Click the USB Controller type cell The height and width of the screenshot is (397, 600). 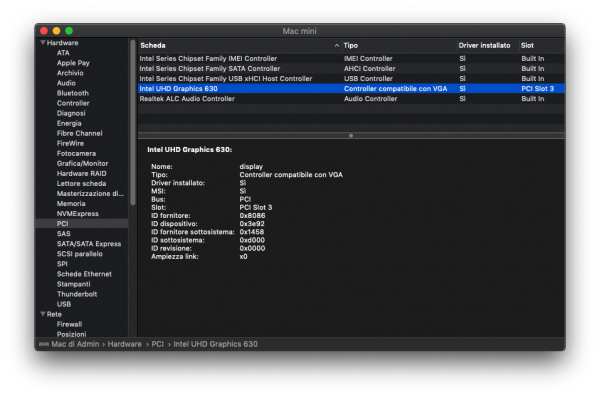point(368,78)
